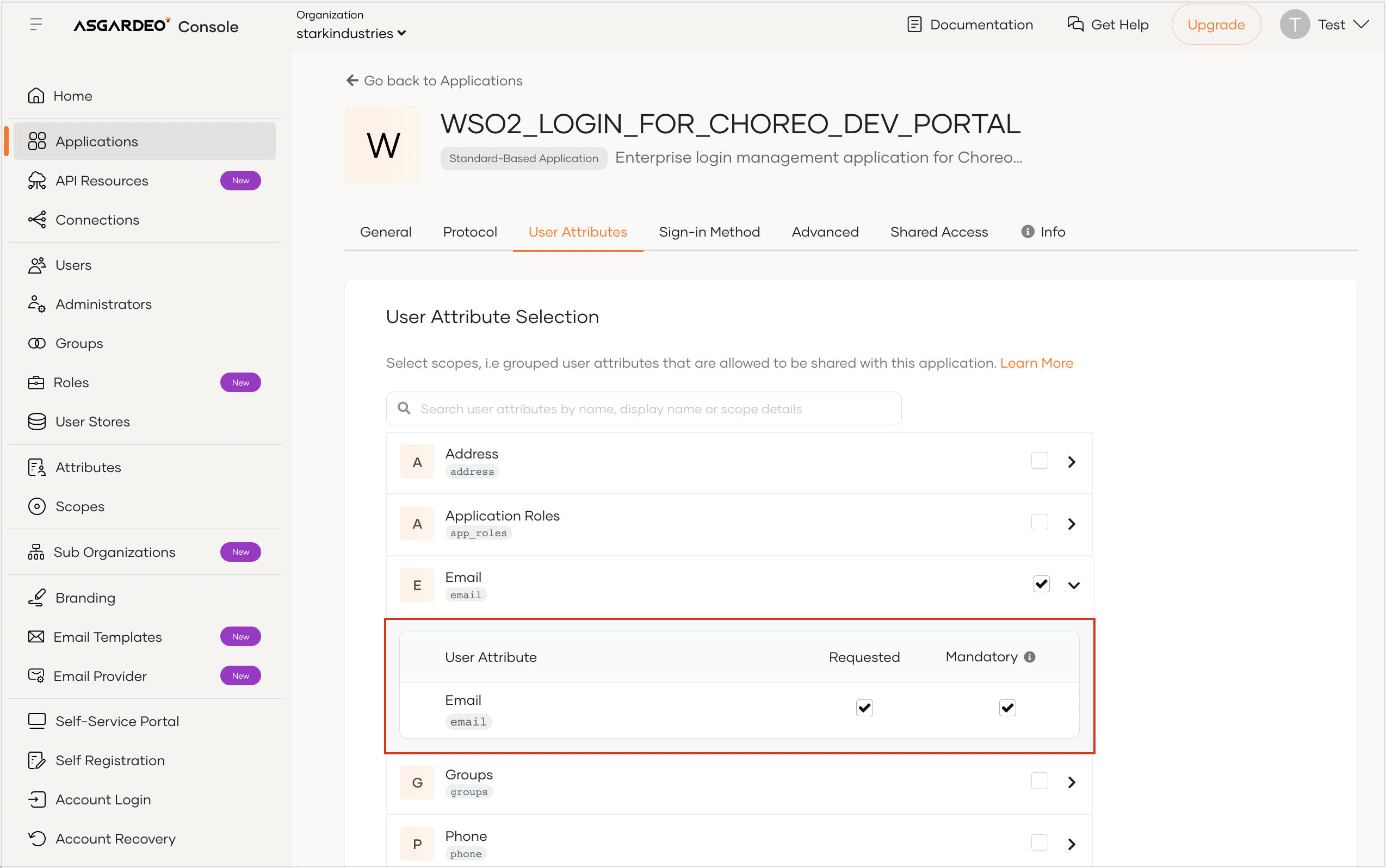
Task: Open the Connections share icon
Action: pos(37,220)
